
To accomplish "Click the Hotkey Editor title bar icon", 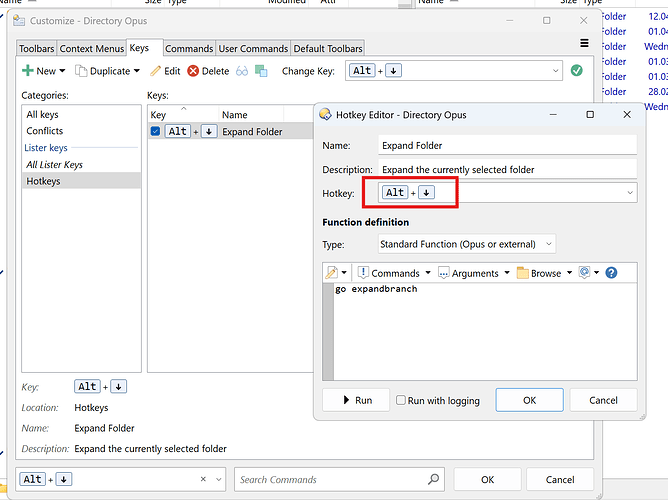I will [325, 115].
